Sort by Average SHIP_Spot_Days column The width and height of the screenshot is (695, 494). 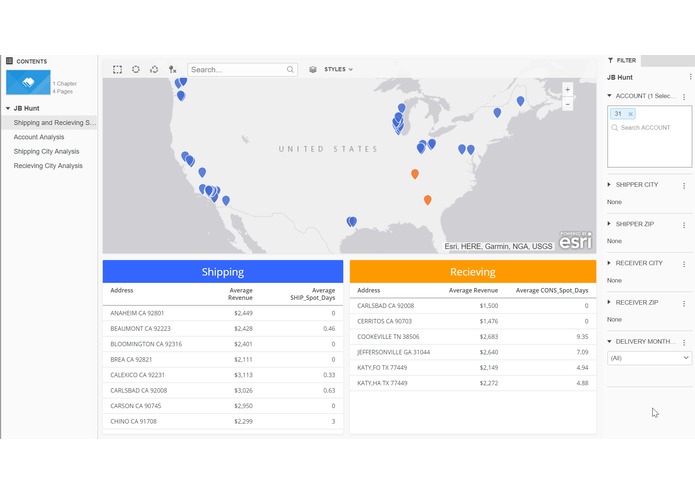point(312,294)
